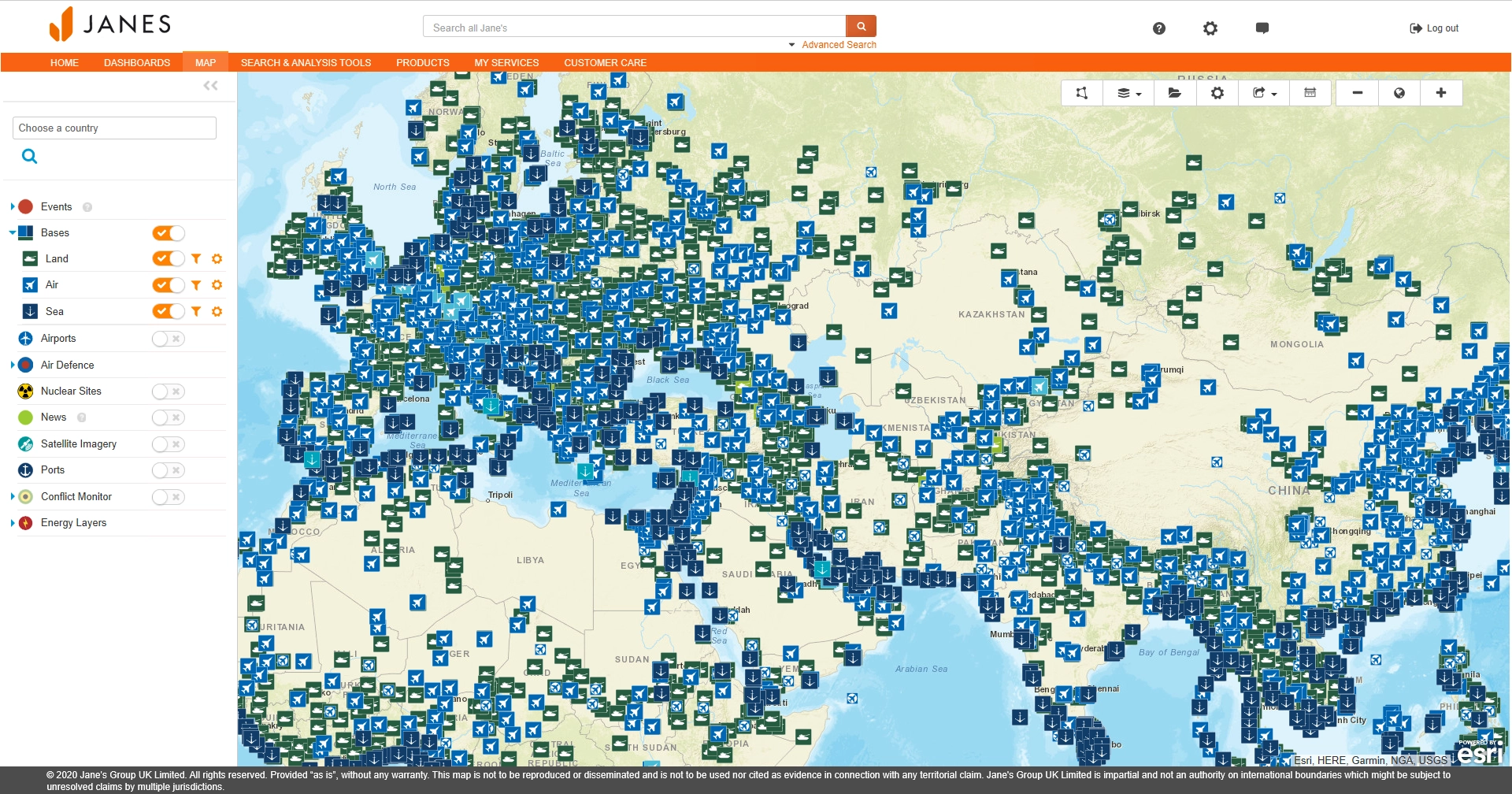Focus the Choose a country field
1512x794 pixels.
pos(115,128)
